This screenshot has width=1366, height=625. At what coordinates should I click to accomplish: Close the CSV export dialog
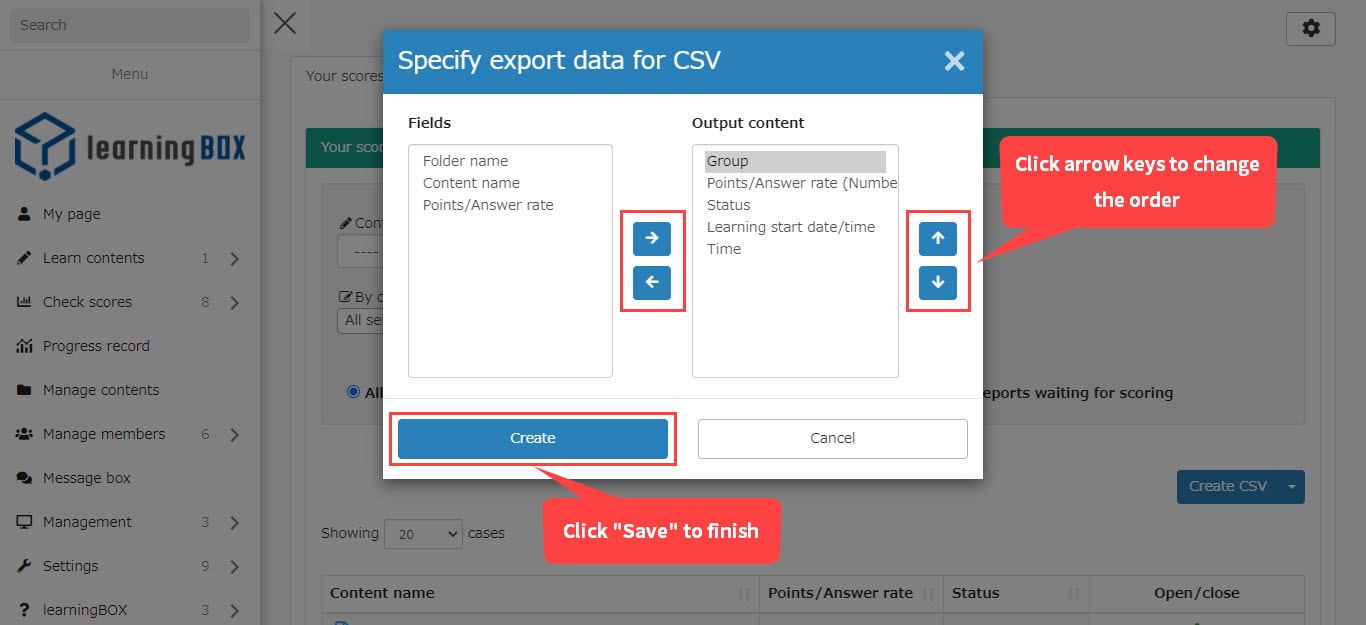pyautogui.click(x=954, y=61)
